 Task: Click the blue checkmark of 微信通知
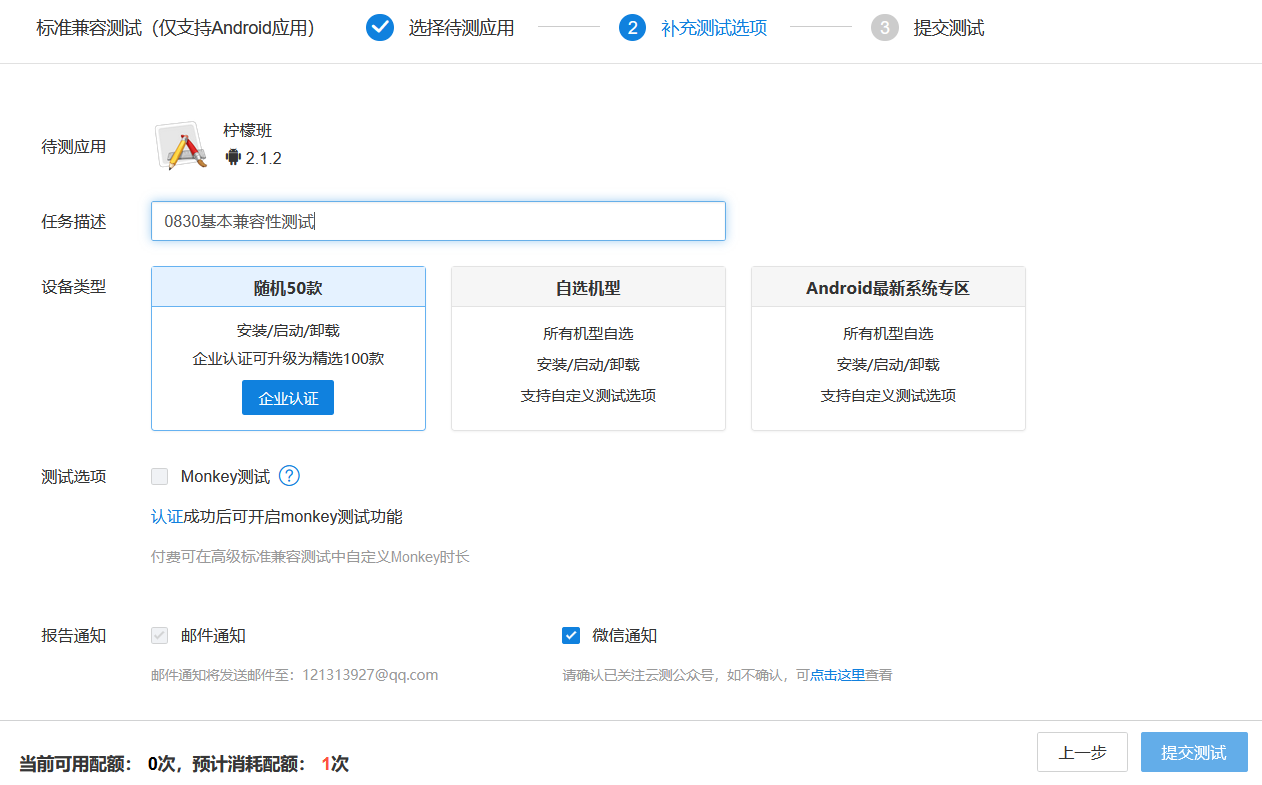571,635
